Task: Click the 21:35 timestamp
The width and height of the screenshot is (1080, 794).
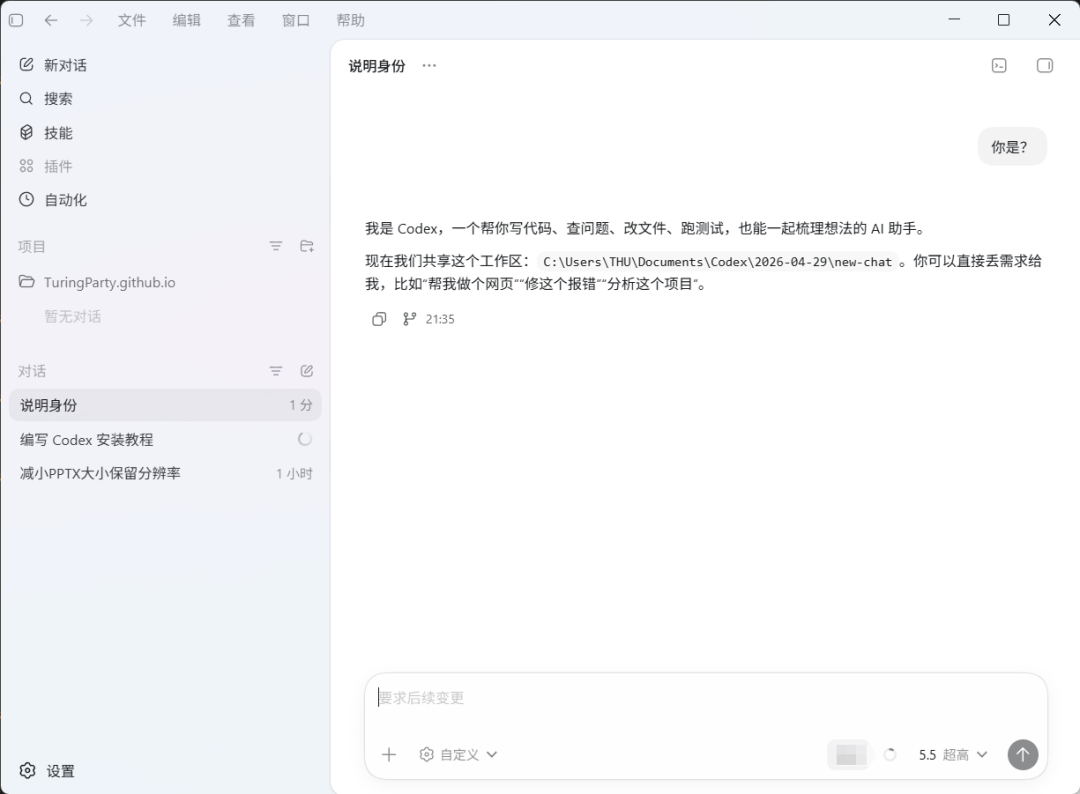Action: click(x=440, y=319)
